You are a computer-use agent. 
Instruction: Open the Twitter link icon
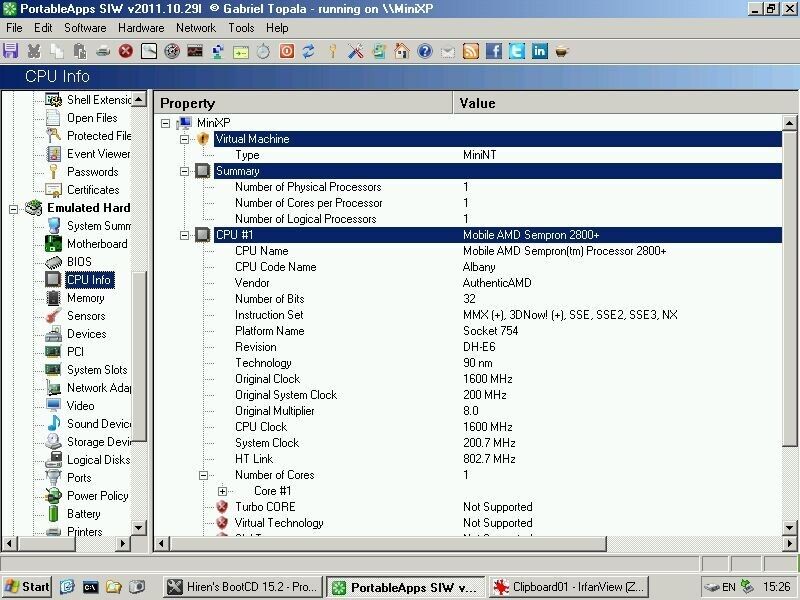coord(516,51)
